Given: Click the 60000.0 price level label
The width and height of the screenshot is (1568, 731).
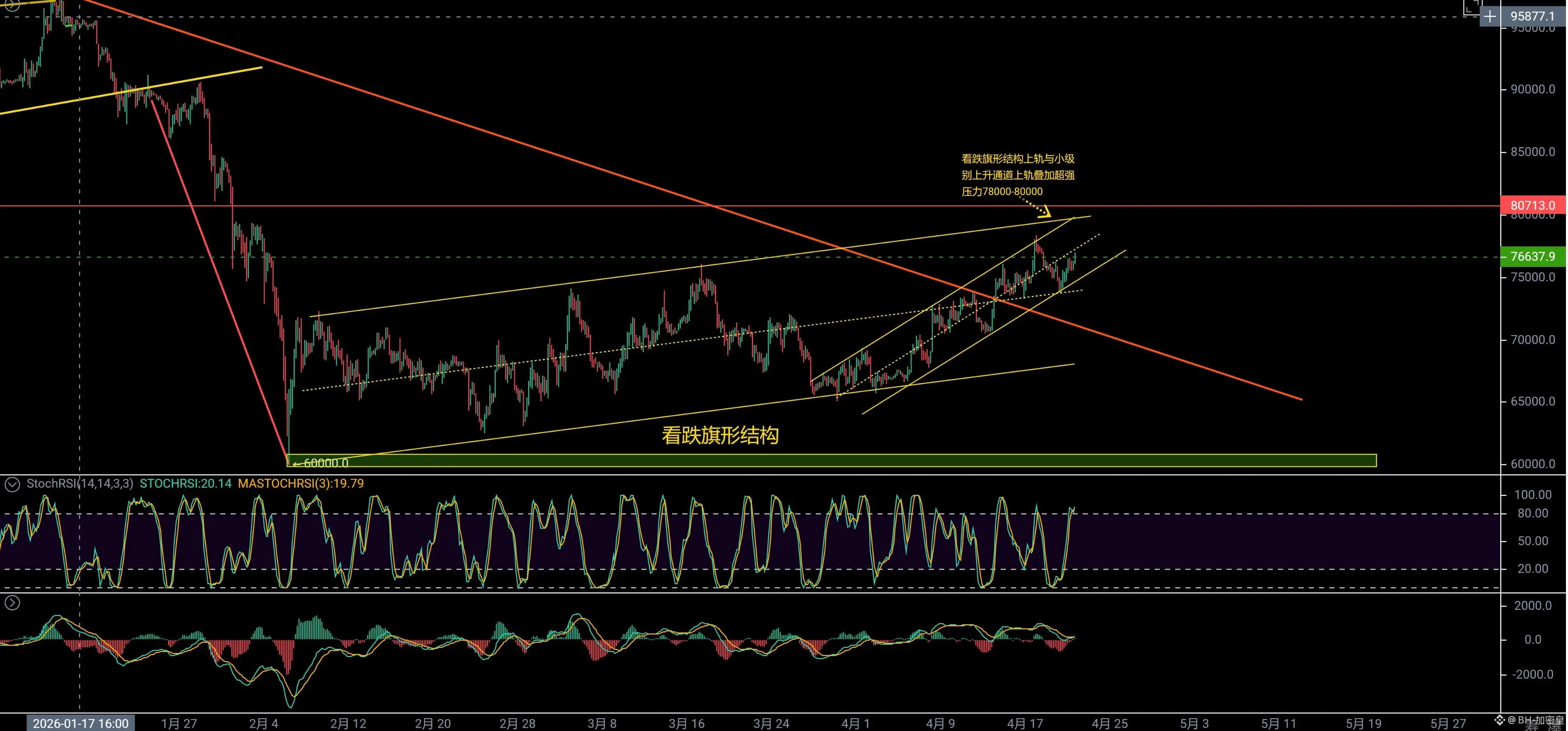Looking at the screenshot, I should click(326, 463).
